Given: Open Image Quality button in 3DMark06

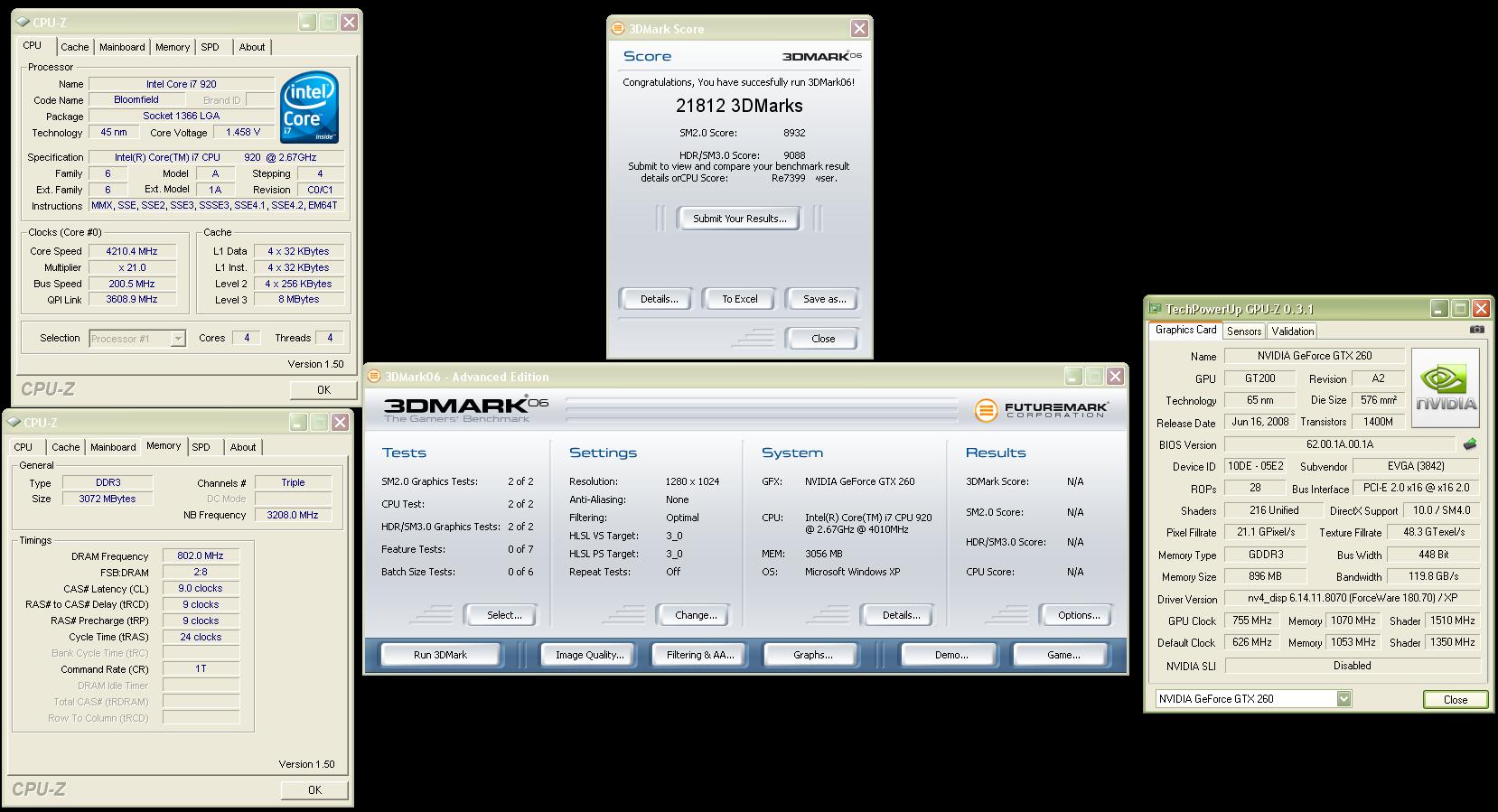Looking at the screenshot, I should point(589,655).
